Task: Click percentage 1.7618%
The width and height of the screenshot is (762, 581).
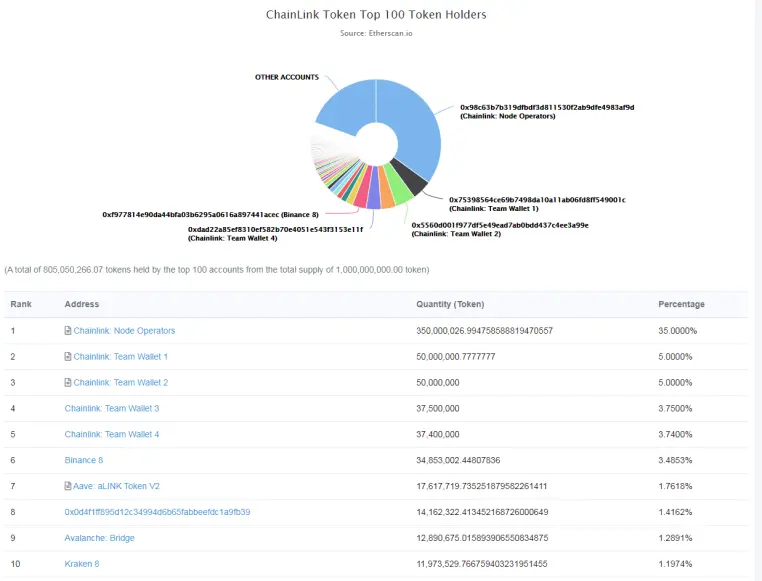Action: point(675,486)
